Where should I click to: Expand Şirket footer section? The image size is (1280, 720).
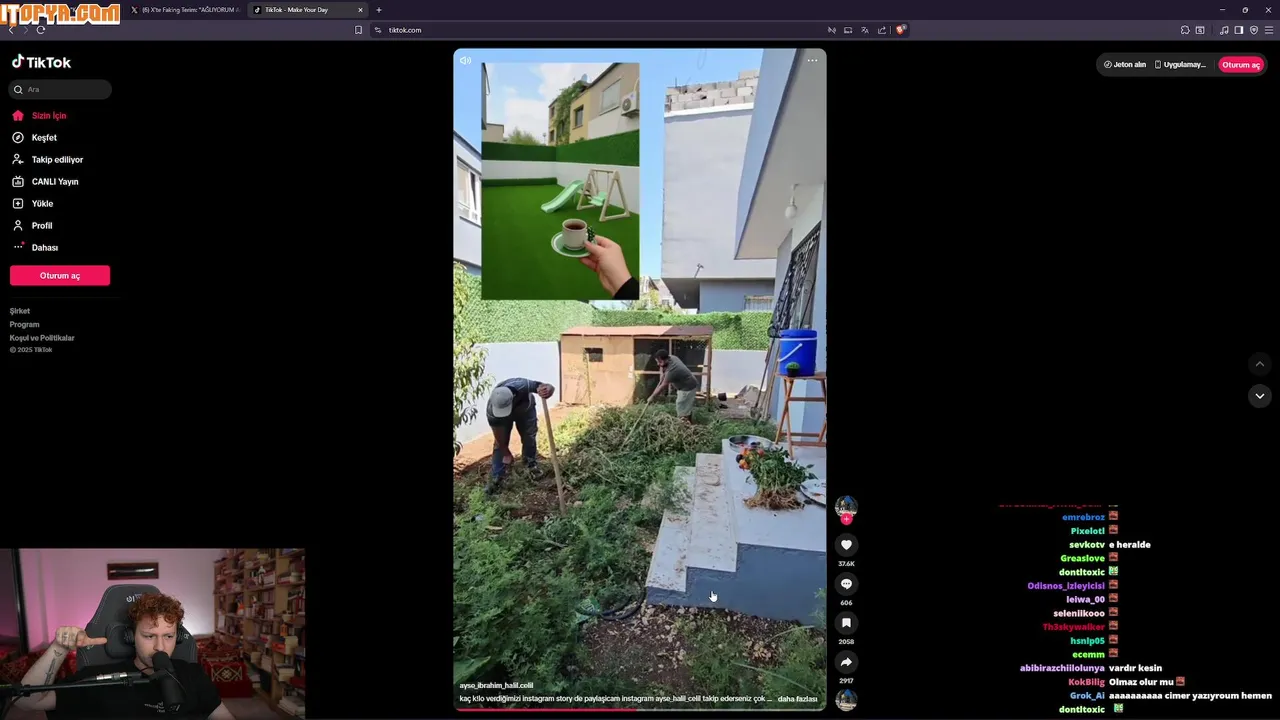[20, 311]
